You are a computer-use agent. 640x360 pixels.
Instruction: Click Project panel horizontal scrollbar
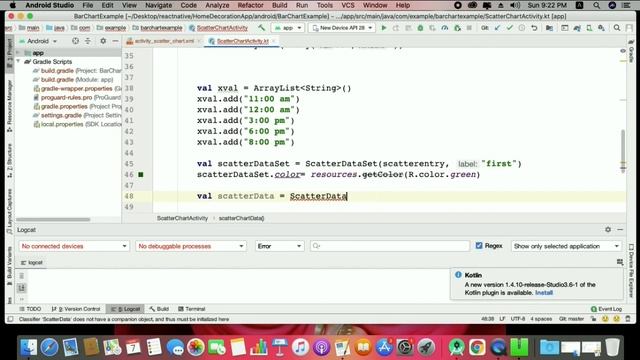[53, 219]
